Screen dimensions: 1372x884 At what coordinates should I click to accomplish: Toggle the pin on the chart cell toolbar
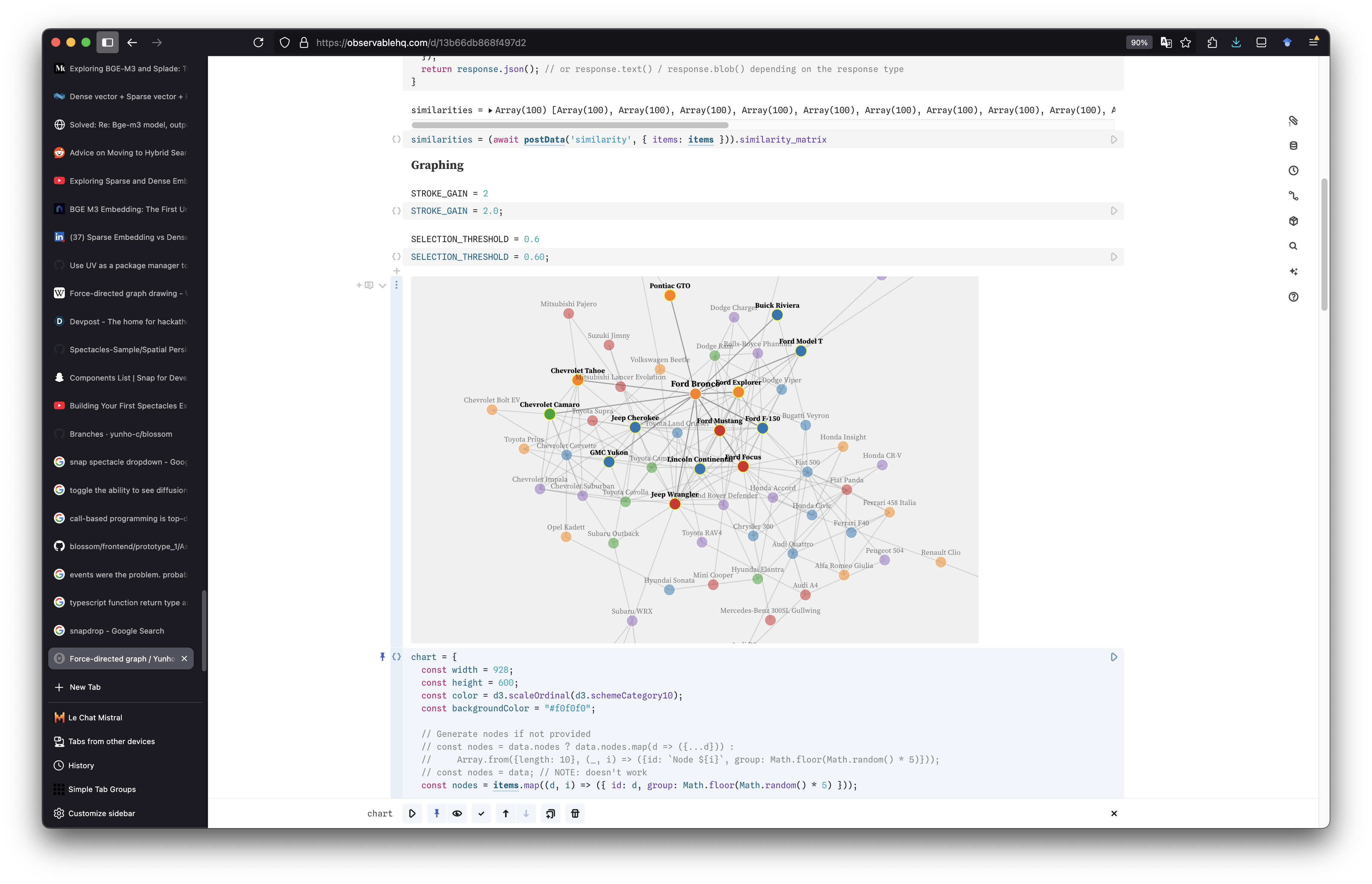click(x=436, y=813)
